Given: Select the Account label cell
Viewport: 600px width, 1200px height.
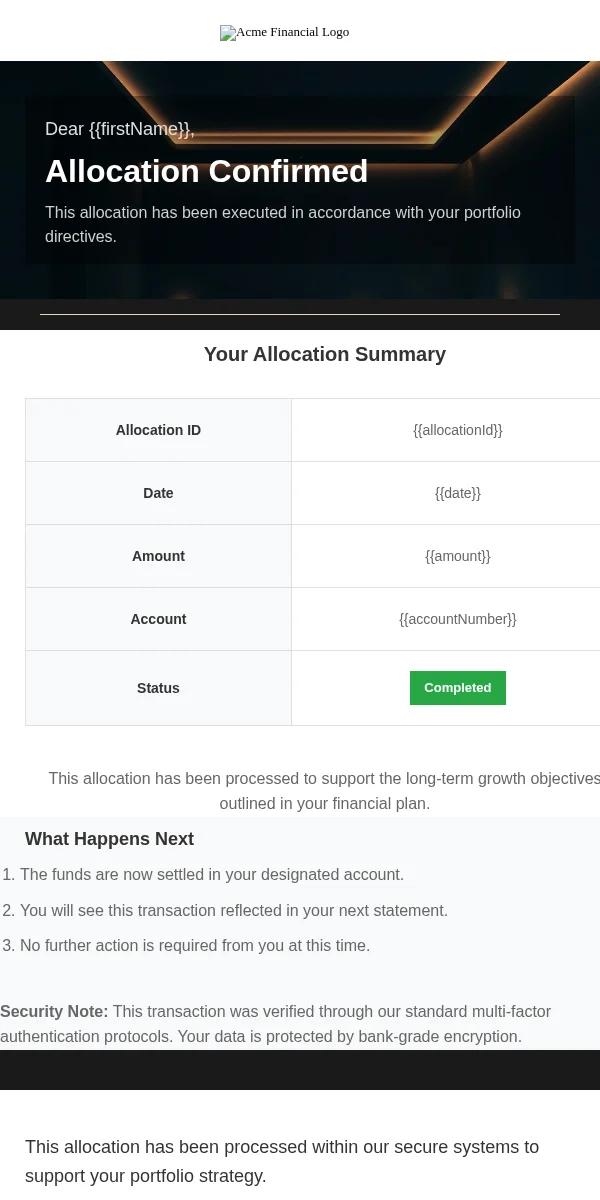Looking at the screenshot, I should pos(158,619).
